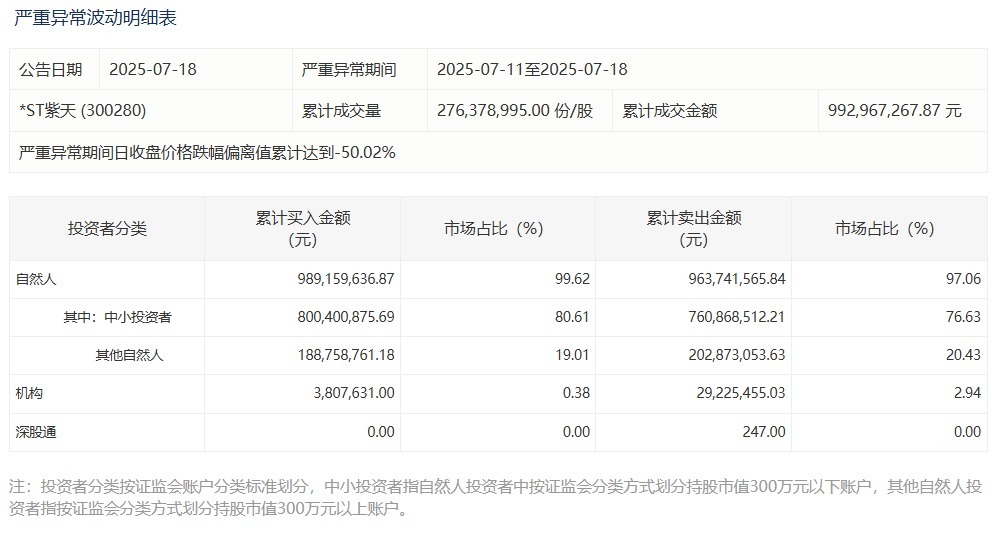
Task: Select the 深股通 row label
Action: click(36, 432)
